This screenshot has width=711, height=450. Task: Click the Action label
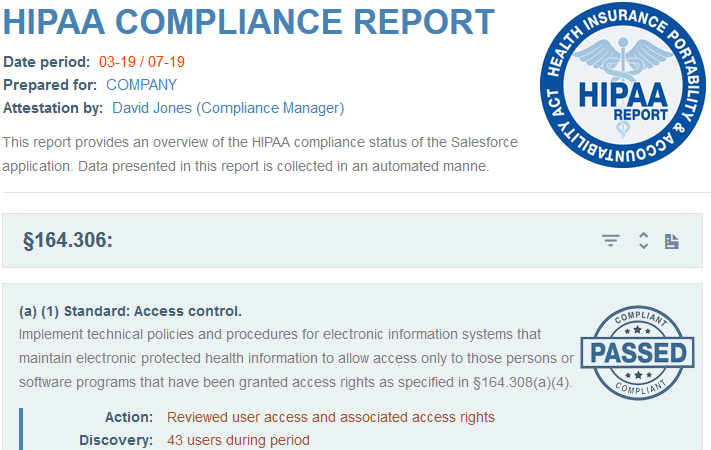click(x=129, y=417)
